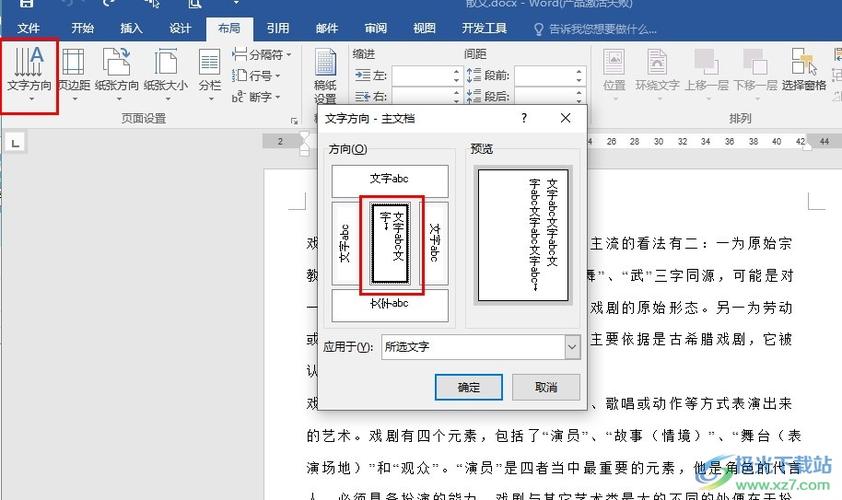This screenshot has height=500, width=842.
Task: Click the Save icon in title bar
Action: coord(27,4)
